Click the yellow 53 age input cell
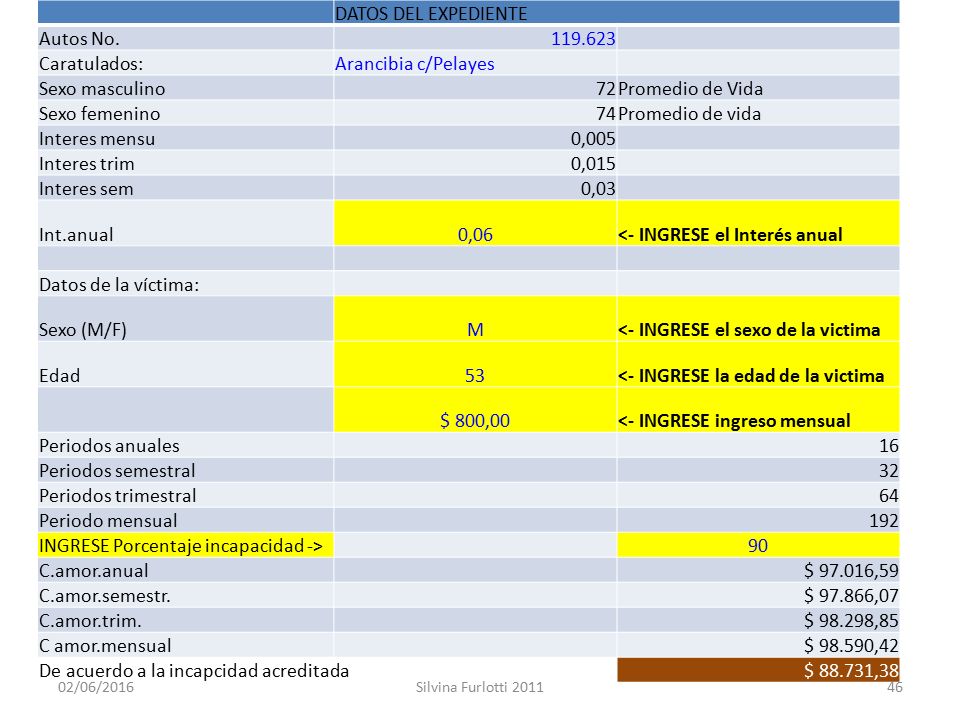The height and width of the screenshot is (720, 960). 475,364
